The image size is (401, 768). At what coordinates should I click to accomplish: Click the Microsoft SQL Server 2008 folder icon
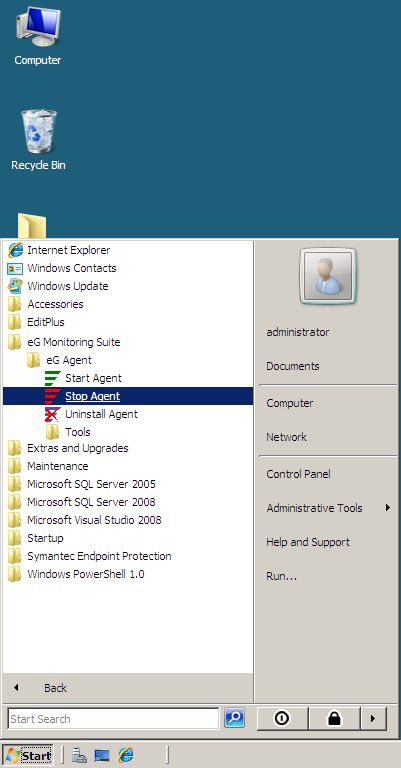pos(15,502)
